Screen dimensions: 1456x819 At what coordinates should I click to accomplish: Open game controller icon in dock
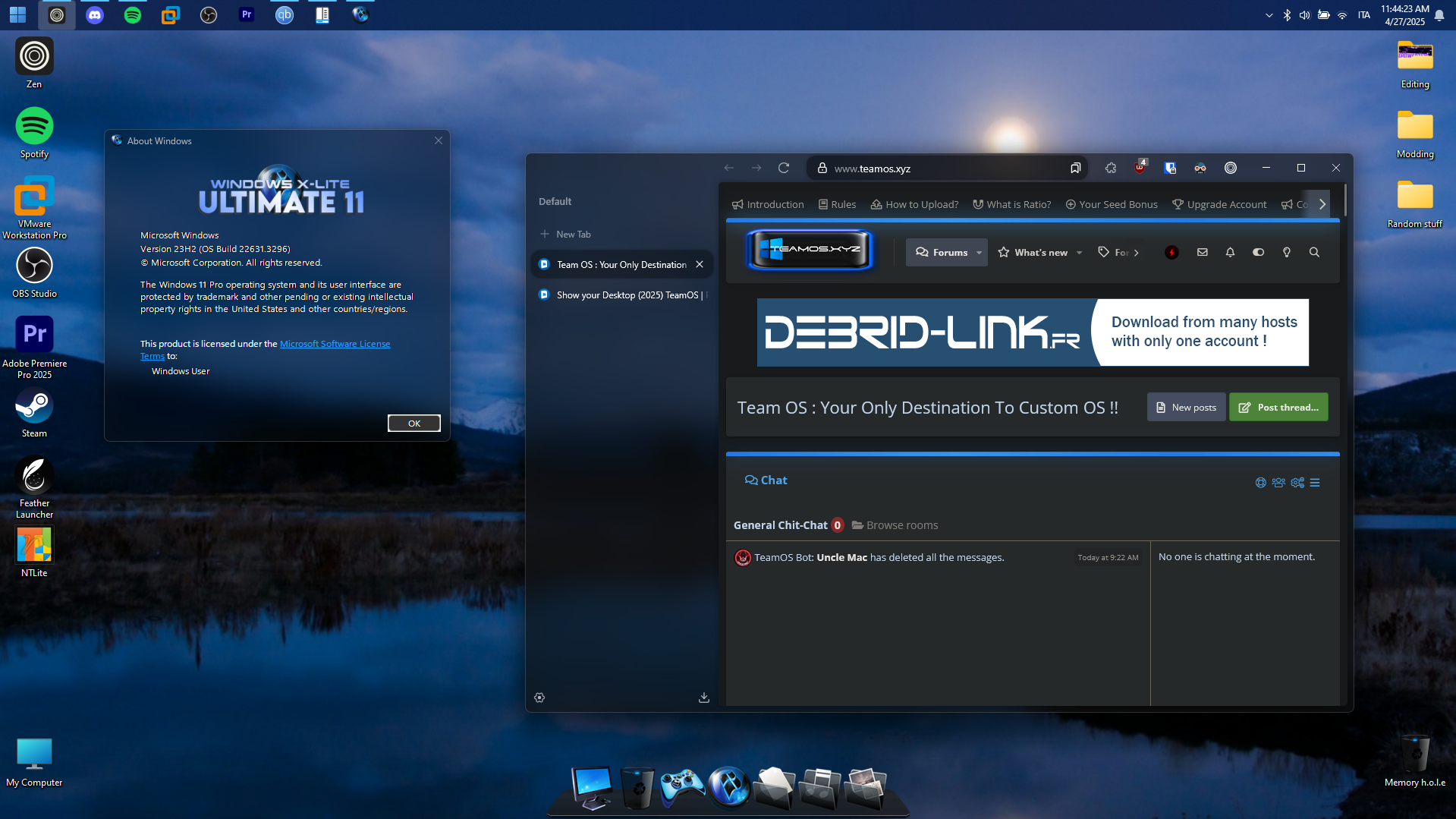point(682,787)
